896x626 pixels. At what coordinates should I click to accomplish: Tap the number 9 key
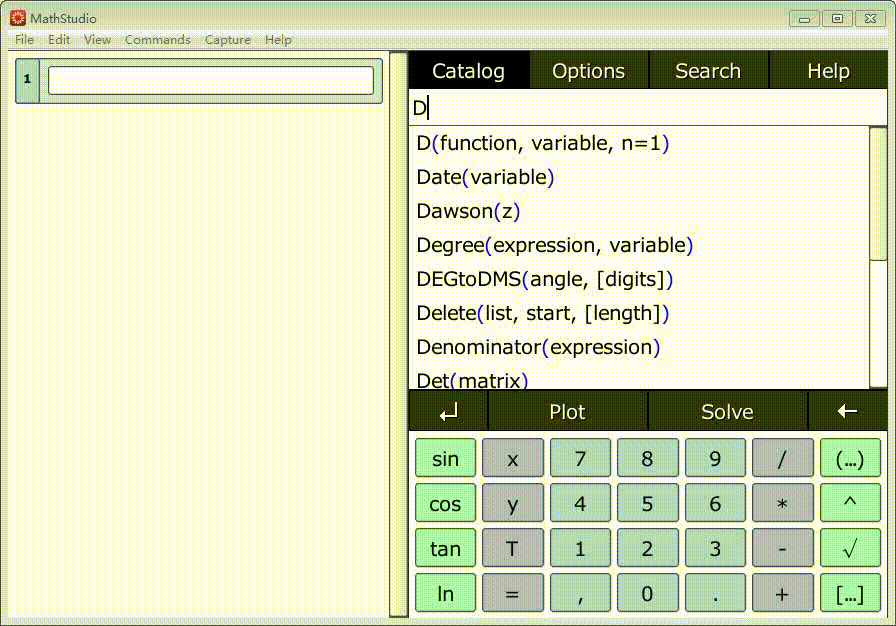[715, 458]
